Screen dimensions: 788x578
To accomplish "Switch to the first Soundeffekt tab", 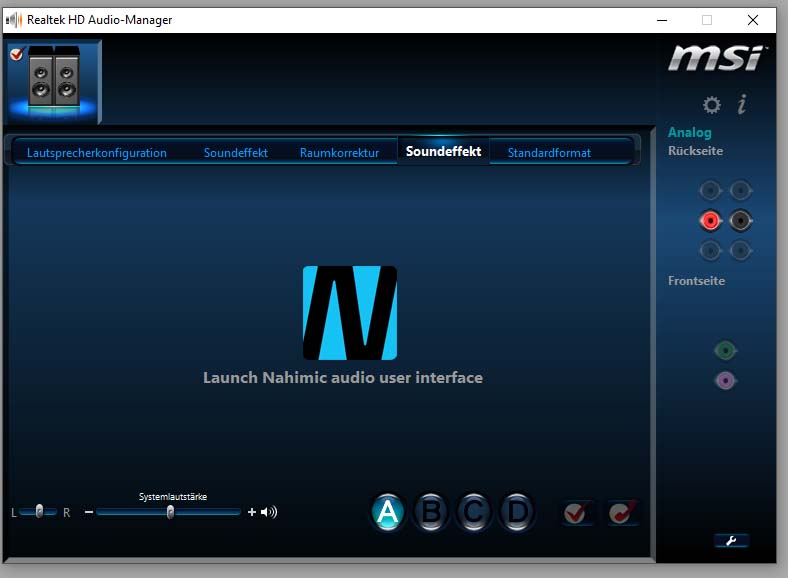I will point(235,153).
